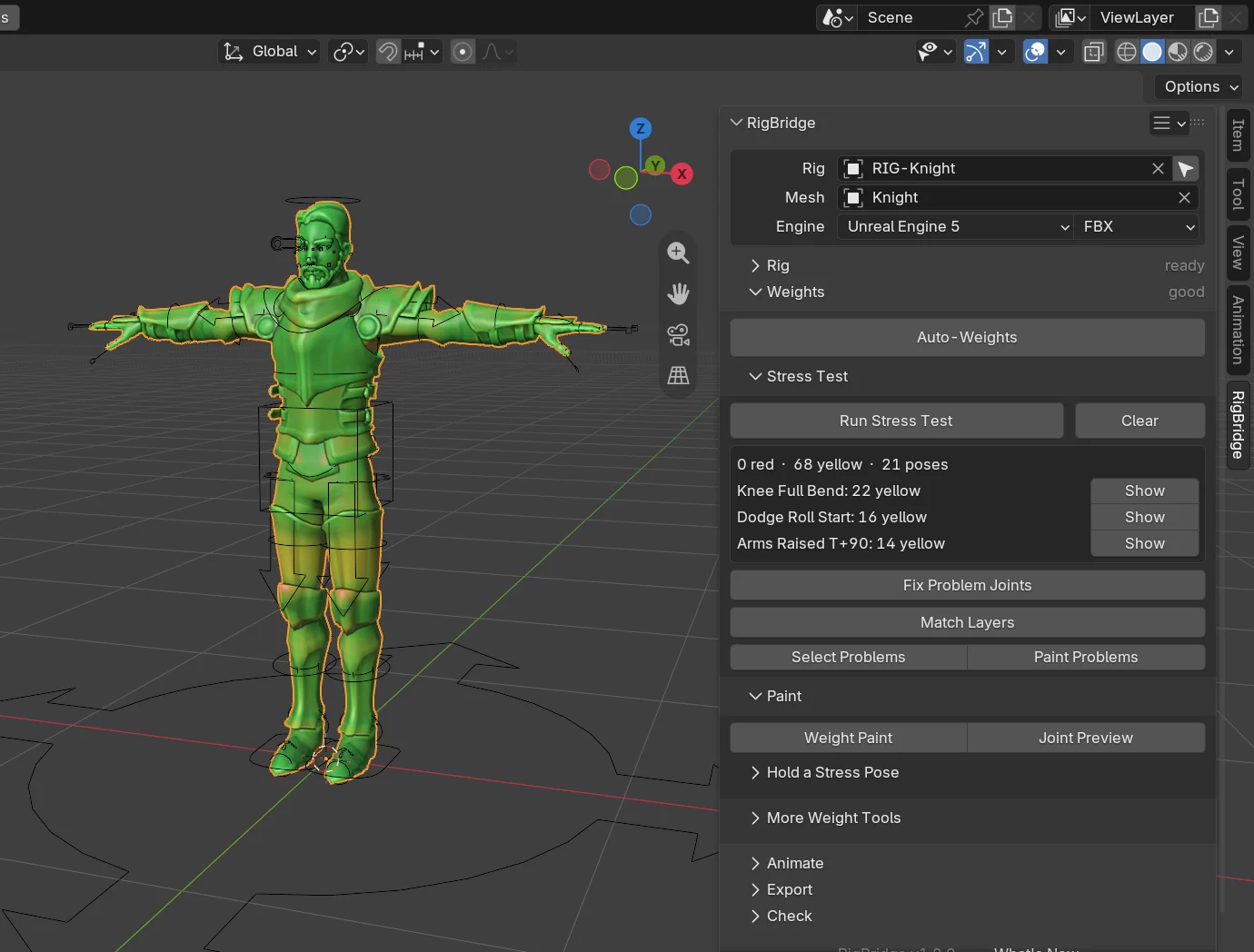Screen dimensions: 1254x952
Task: Expand the Animate section
Action: 755,863
